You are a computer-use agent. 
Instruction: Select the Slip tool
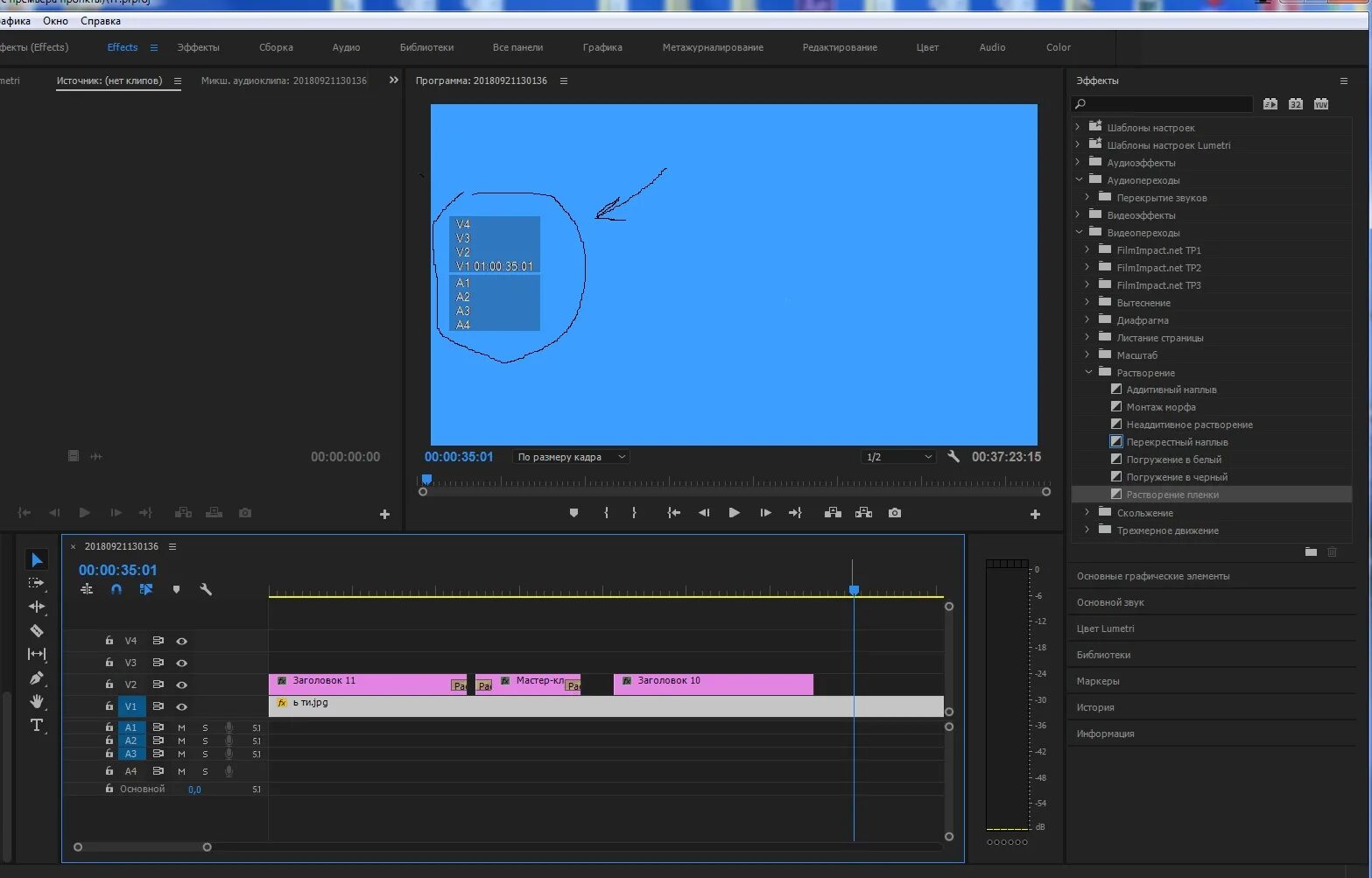pyautogui.click(x=37, y=654)
